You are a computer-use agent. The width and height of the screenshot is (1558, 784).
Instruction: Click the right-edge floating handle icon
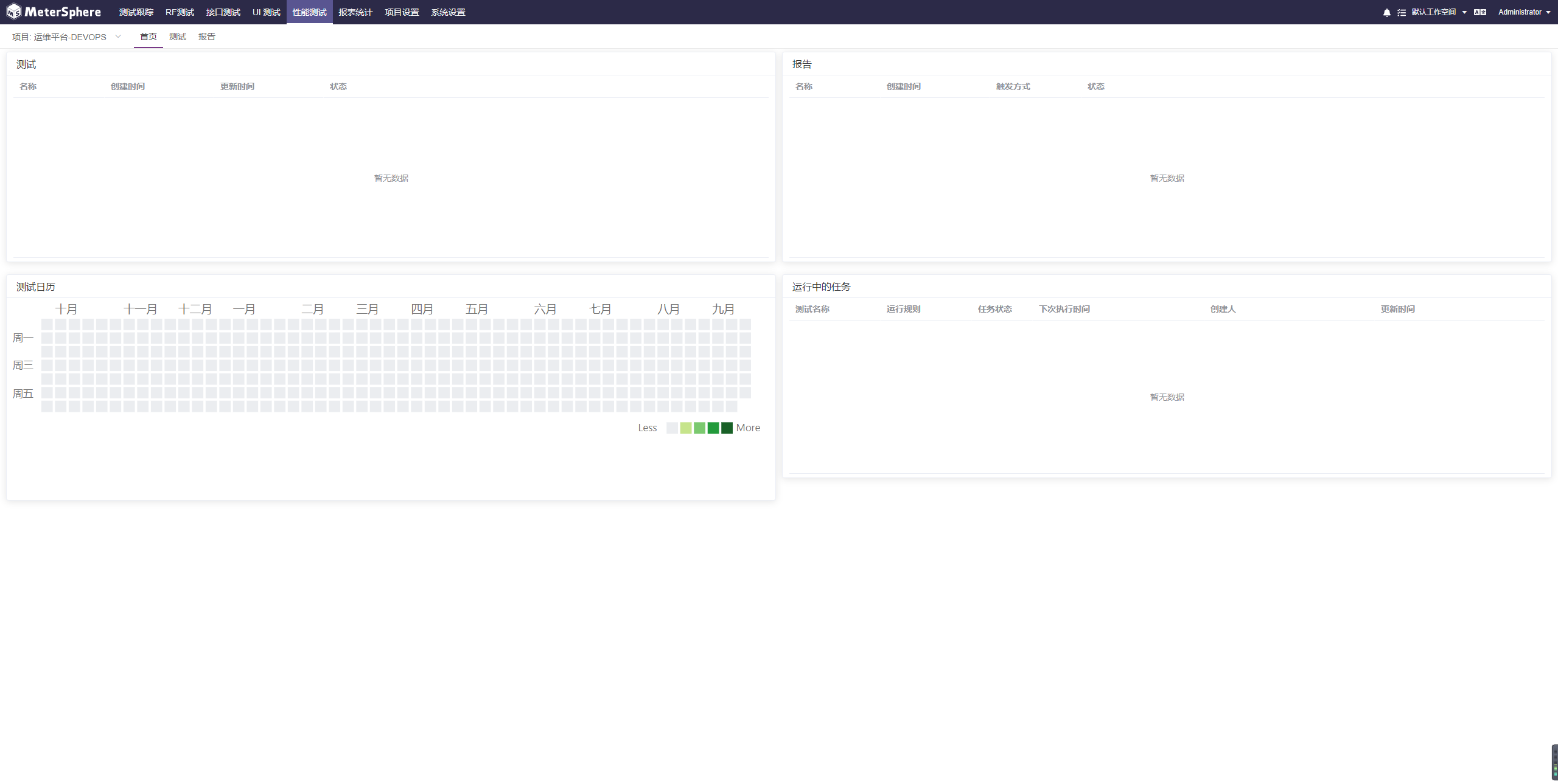(1554, 762)
